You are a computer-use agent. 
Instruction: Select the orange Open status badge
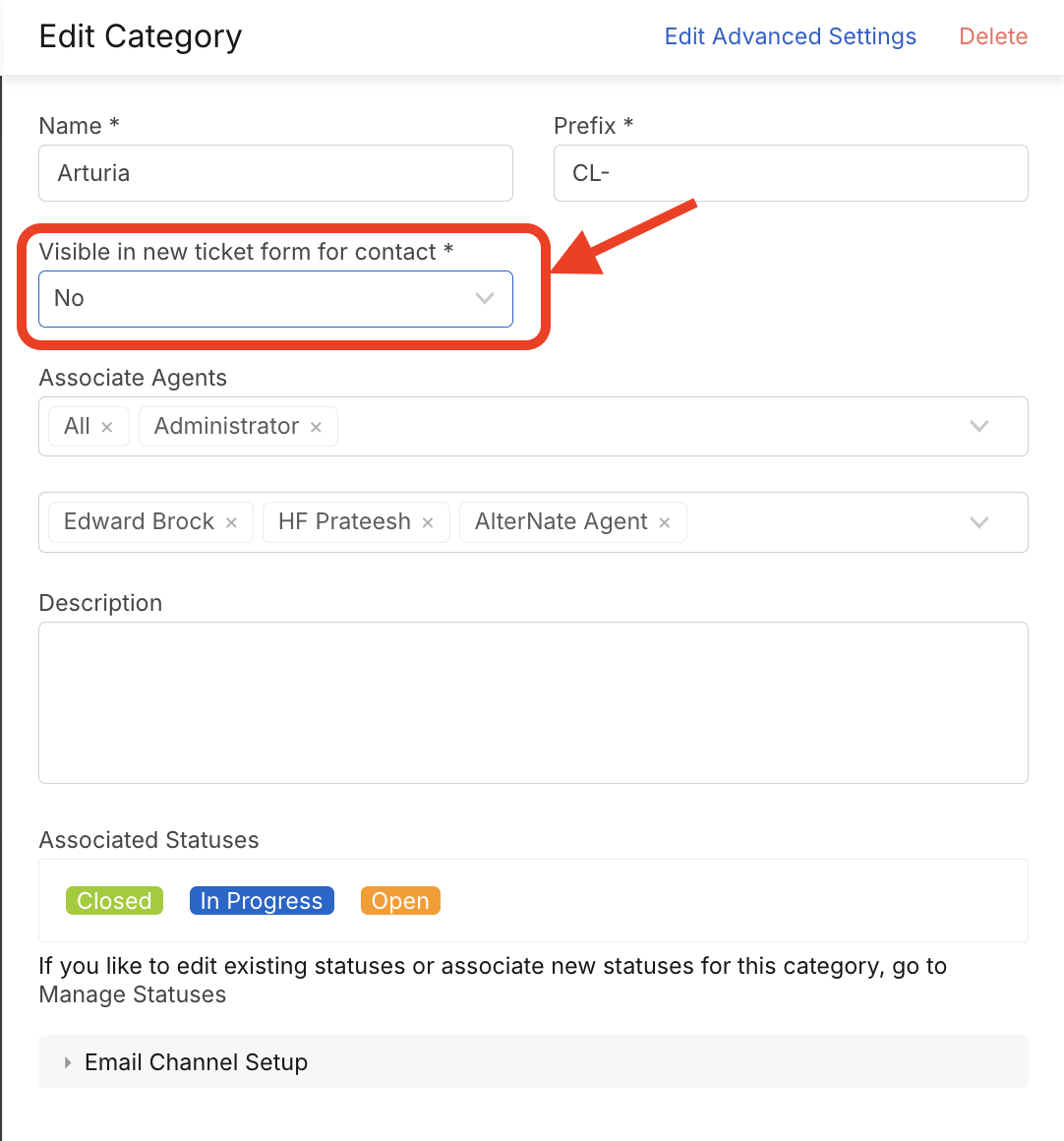click(x=400, y=901)
